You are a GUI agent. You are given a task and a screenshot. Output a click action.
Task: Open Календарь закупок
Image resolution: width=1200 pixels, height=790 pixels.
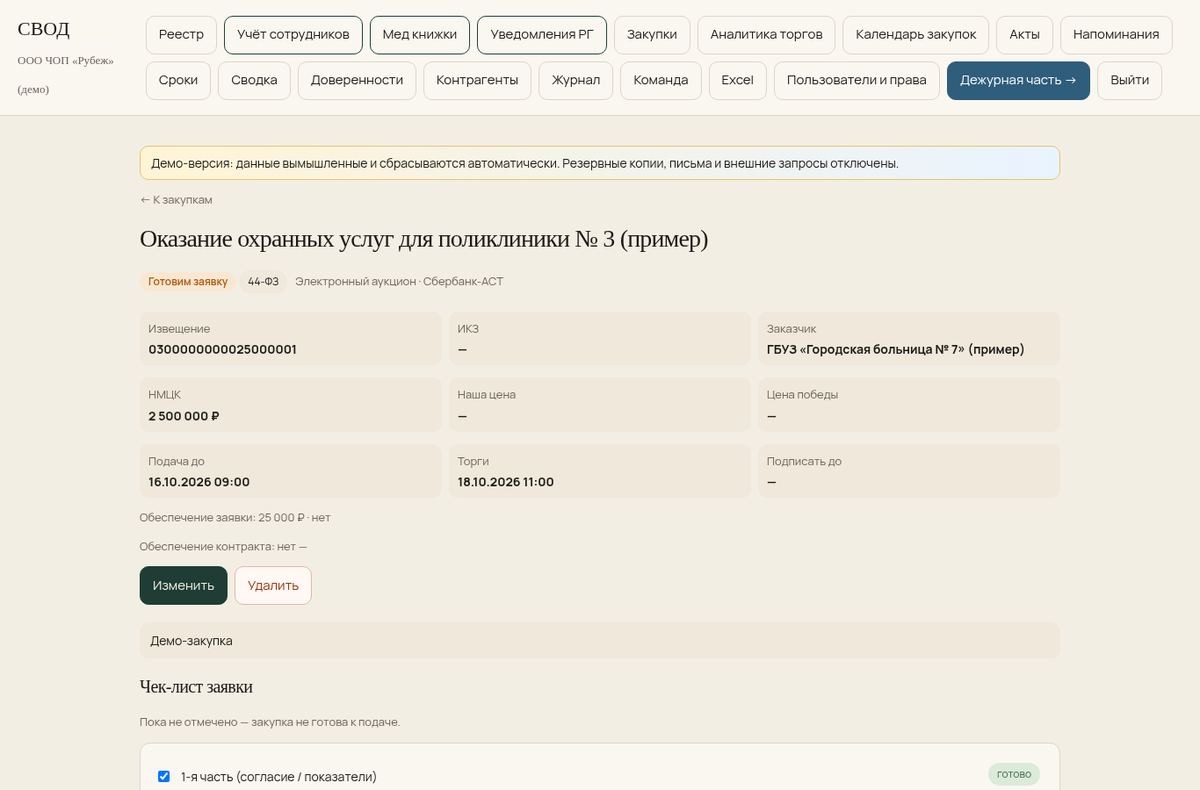[x=916, y=34]
